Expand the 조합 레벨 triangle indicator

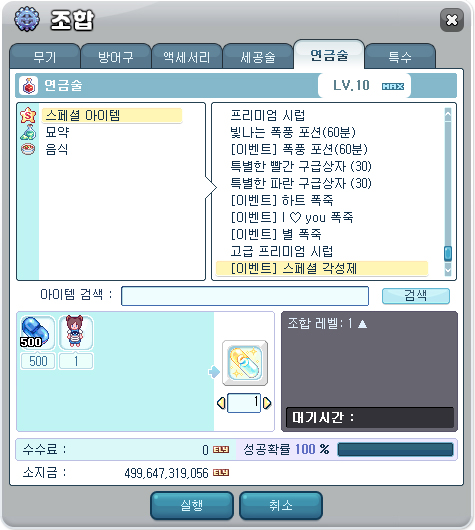362,324
